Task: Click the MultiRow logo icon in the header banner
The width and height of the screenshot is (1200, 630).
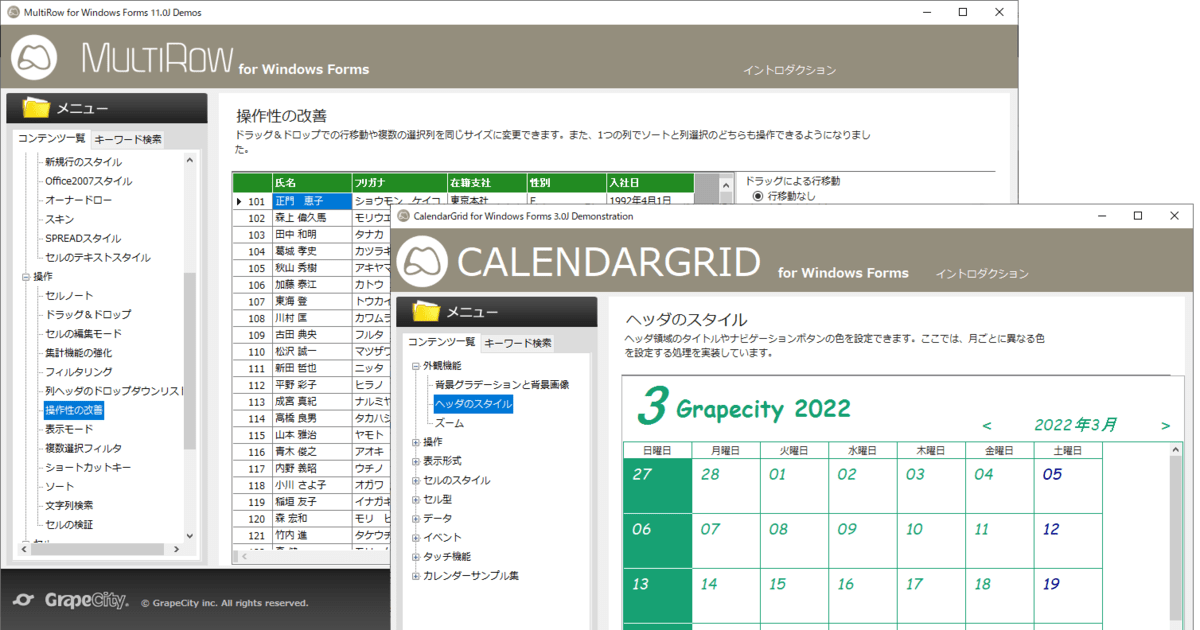Action: [x=33, y=59]
